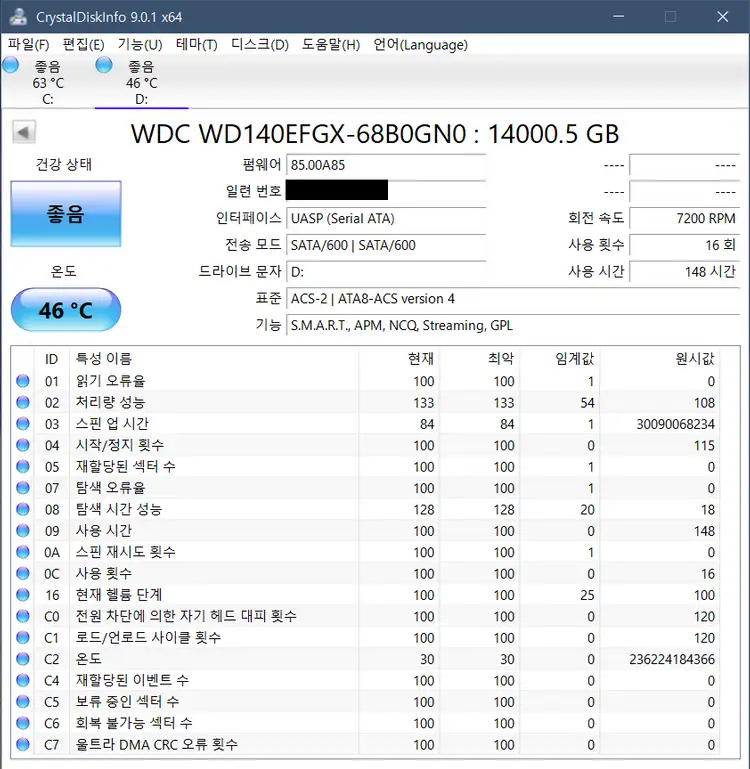Open the 도움말(H) menu
750x769 pixels.
pyautogui.click(x=331, y=45)
